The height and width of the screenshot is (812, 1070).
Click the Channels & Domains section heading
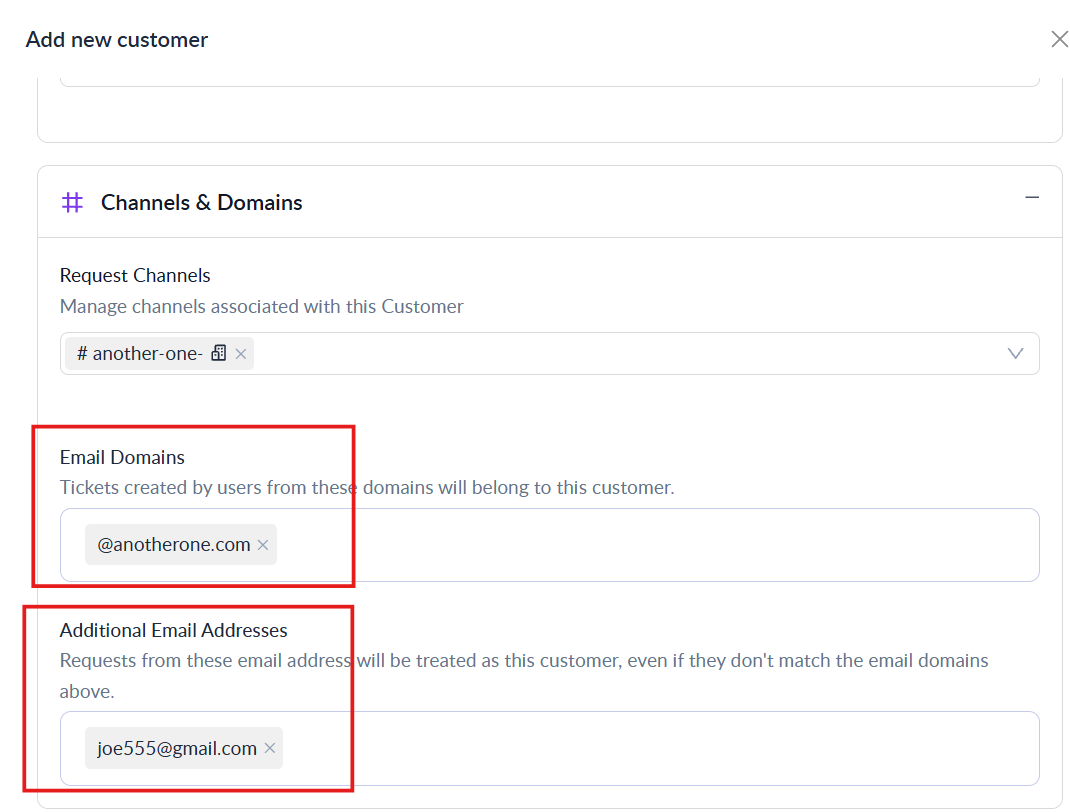point(201,203)
